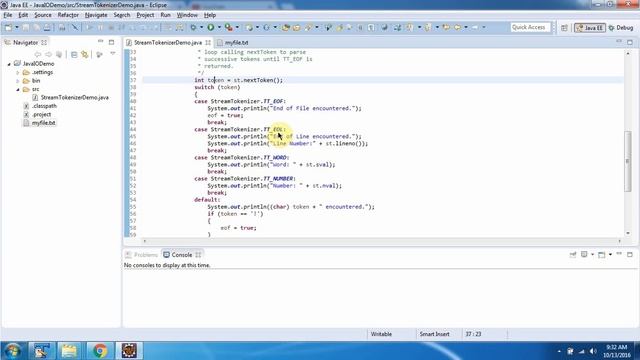
Task: Click the Smart Insert status entry
Action: coord(434,334)
